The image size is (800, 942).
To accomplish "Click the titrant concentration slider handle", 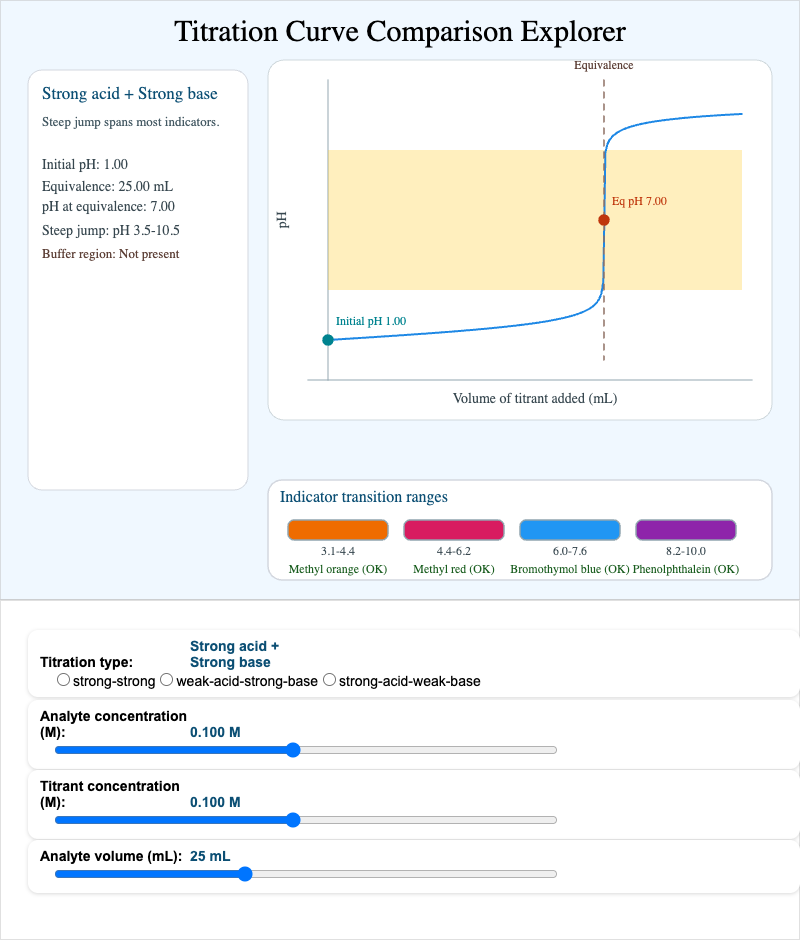I will (x=293, y=820).
